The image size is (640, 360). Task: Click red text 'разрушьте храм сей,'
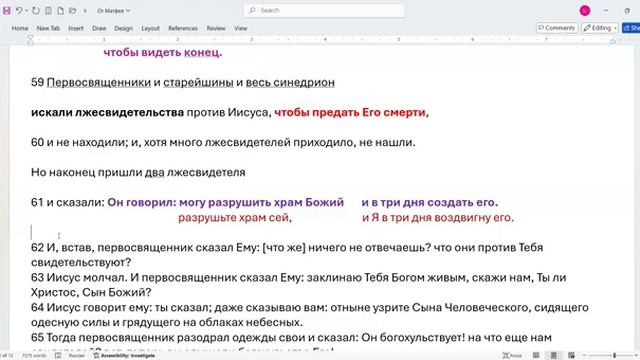tap(235, 218)
